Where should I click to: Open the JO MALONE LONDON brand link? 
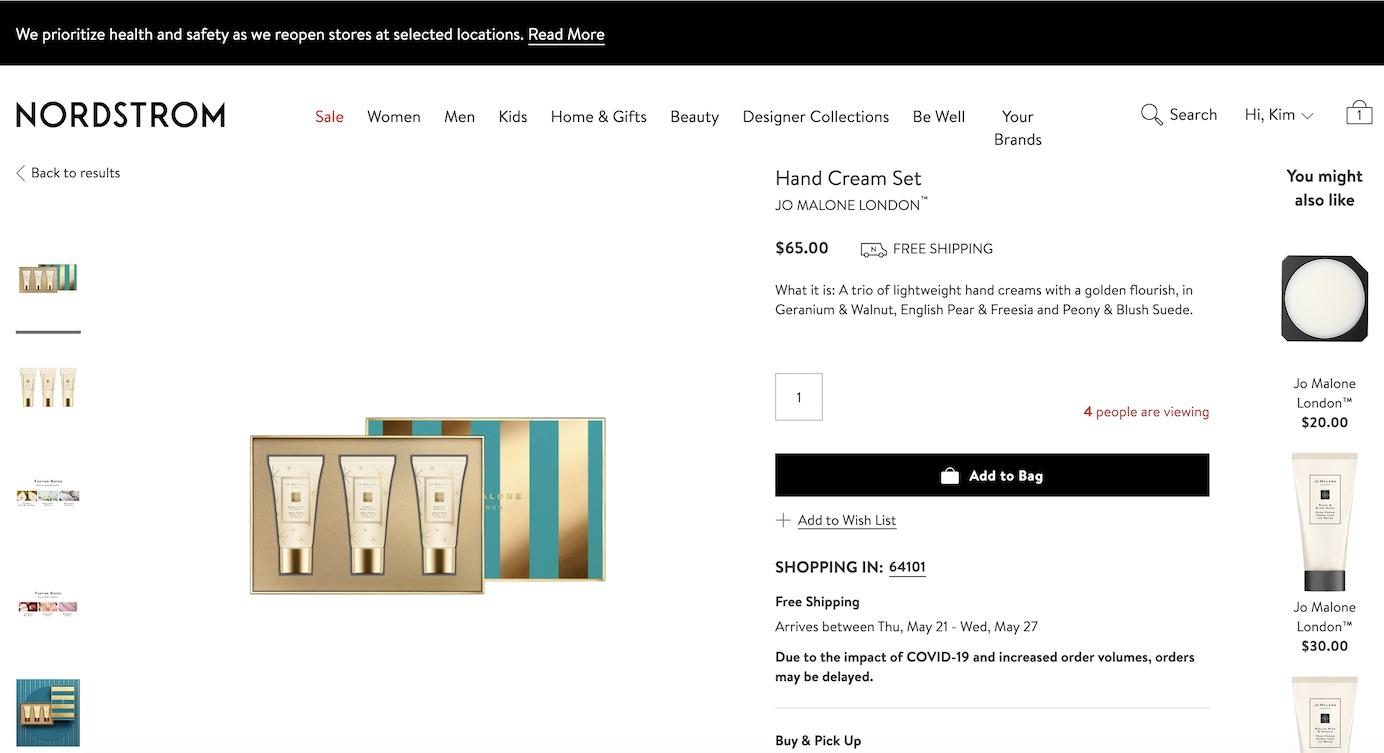(x=847, y=205)
